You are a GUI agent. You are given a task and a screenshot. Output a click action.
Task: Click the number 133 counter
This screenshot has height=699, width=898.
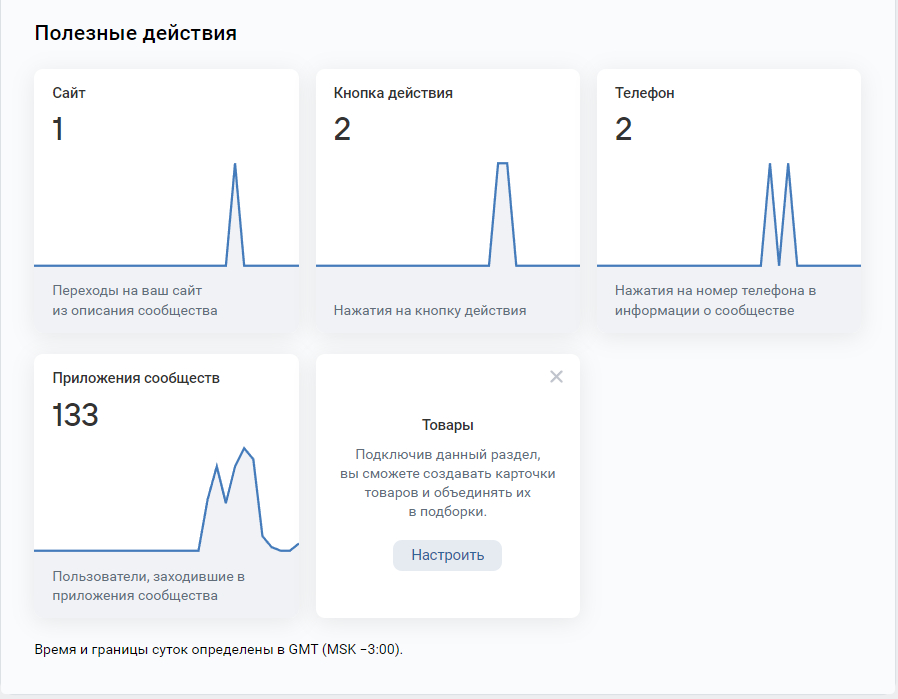(75, 415)
